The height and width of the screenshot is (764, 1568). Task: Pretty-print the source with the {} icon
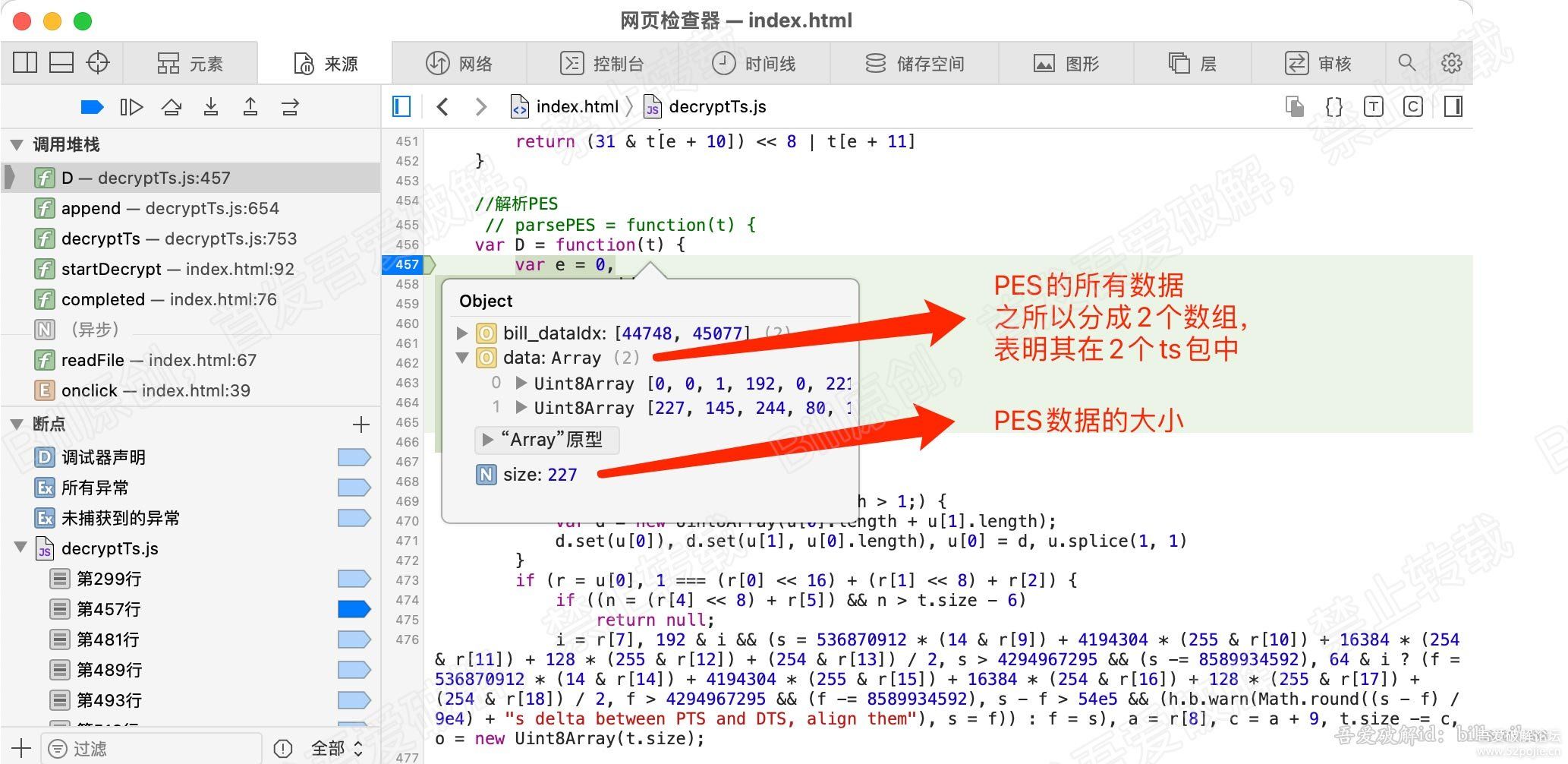click(1333, 106)
